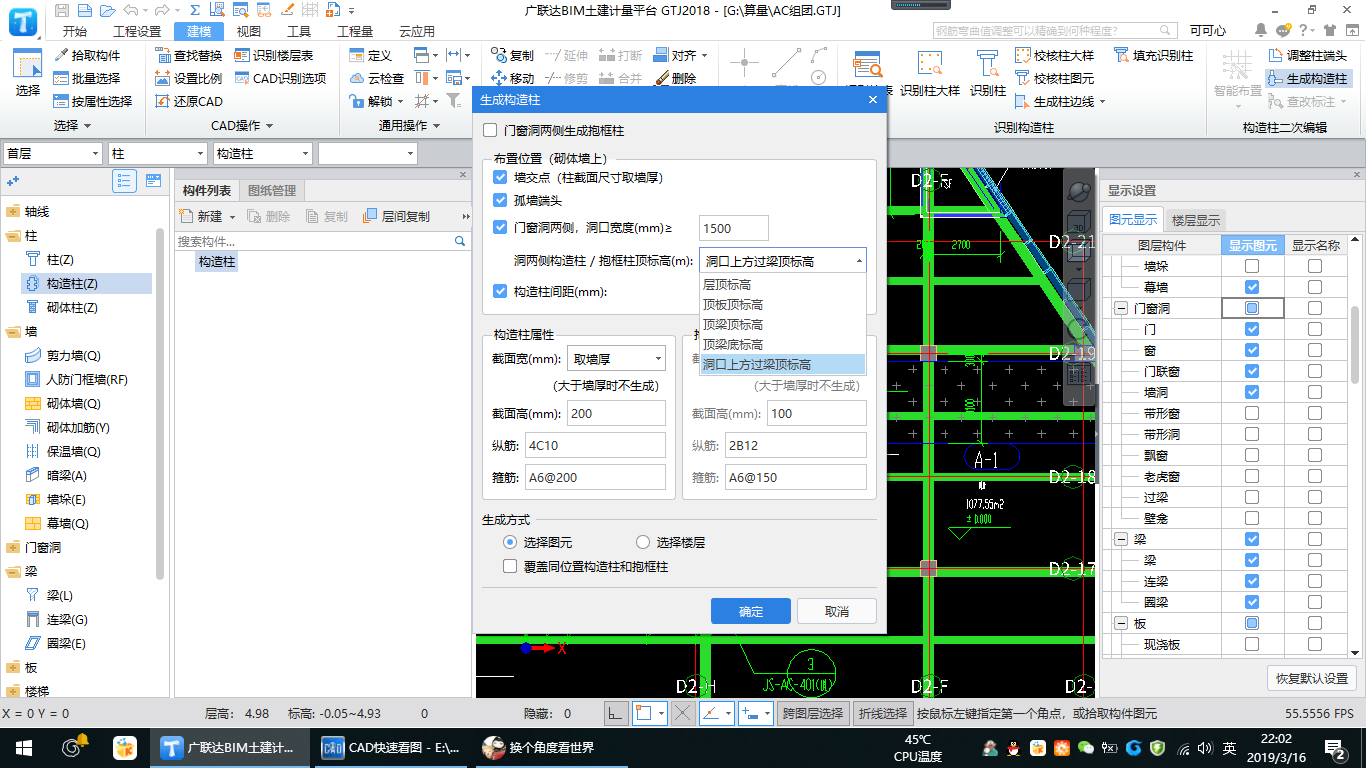Screen dimensions: 1366x768
Task: Collapse 洞两侧构造柱顶标高 dropdown arrow
Action: (x=859, y=261)
